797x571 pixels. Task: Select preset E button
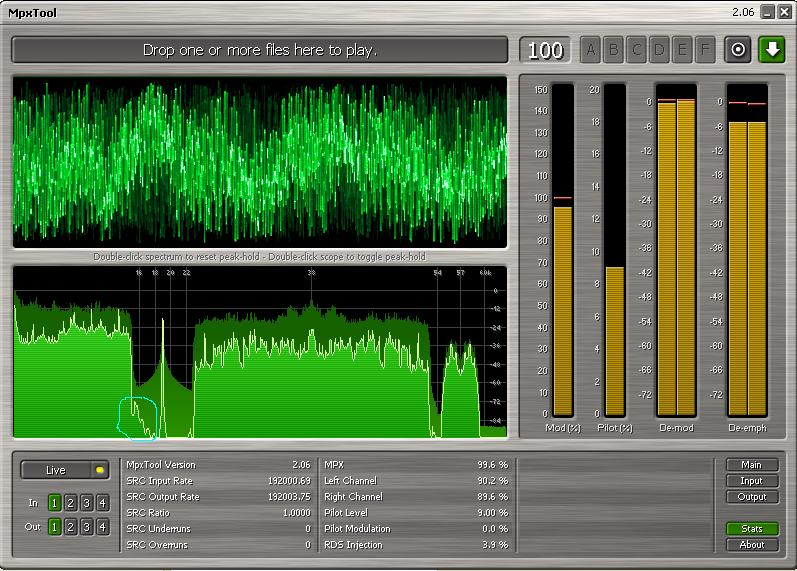682,50
